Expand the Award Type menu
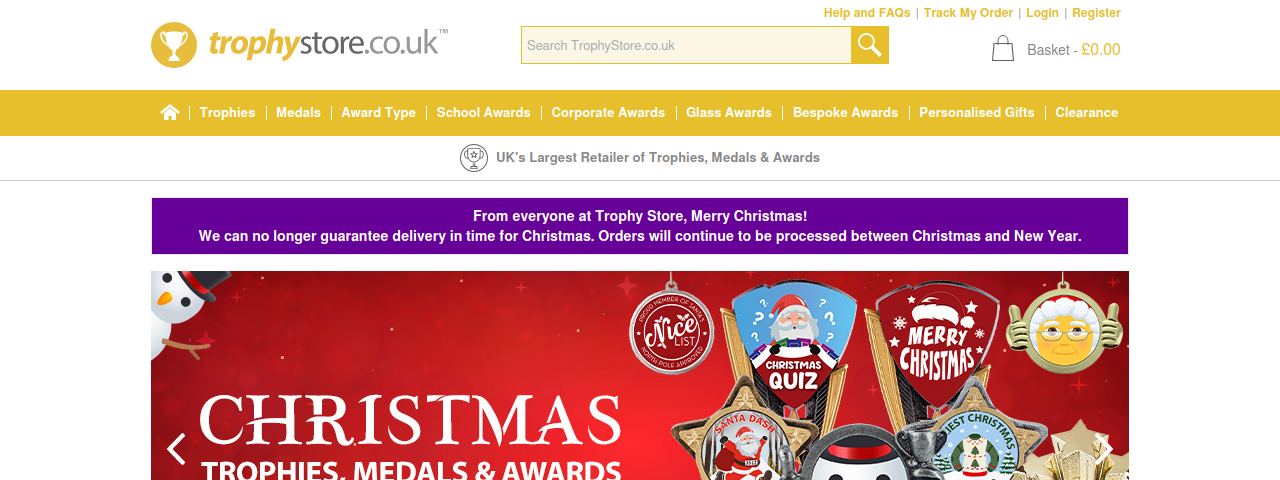 378,113
